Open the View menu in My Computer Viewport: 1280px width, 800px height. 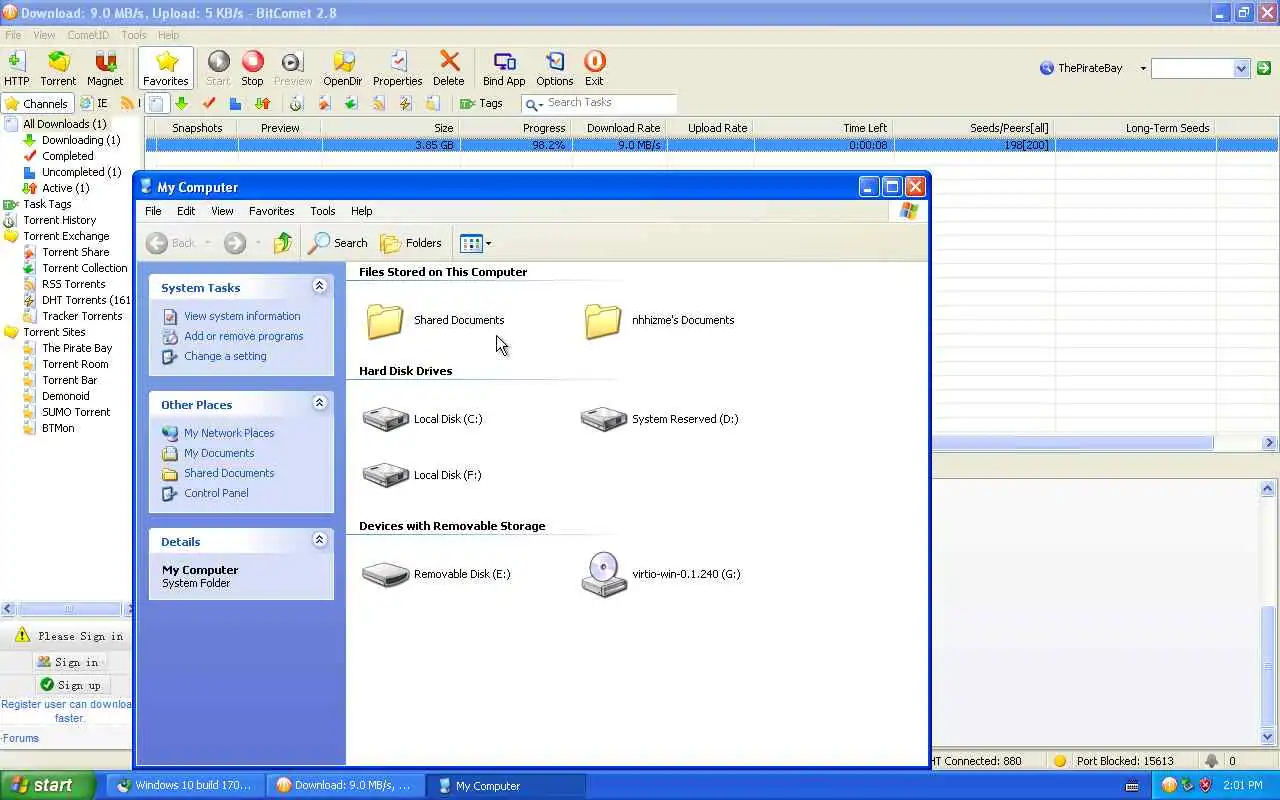(222, 211)
